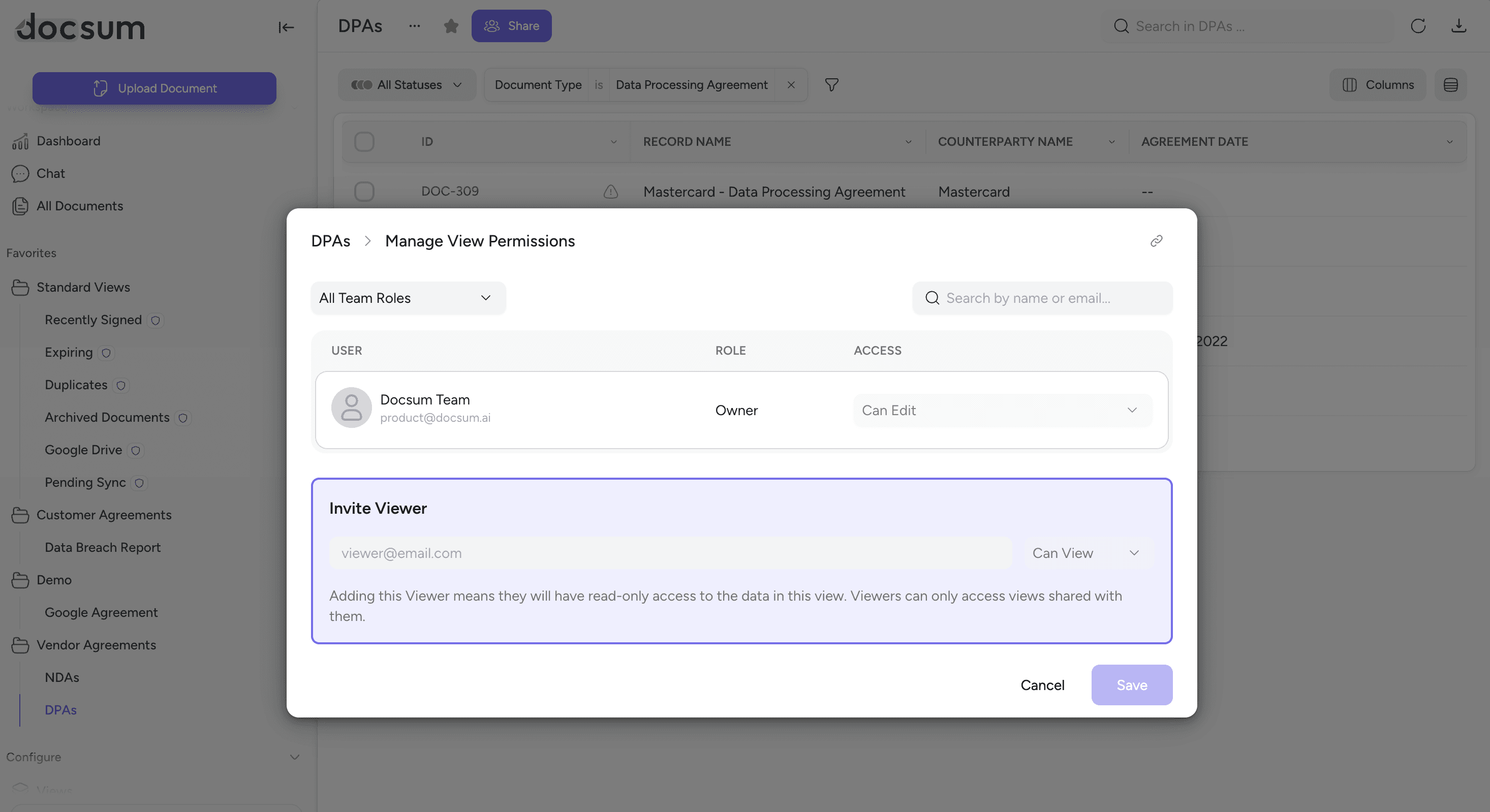The image size is (1490, 812).
Task: Go to NDAs view in sidebar
Action: [62, 677]
